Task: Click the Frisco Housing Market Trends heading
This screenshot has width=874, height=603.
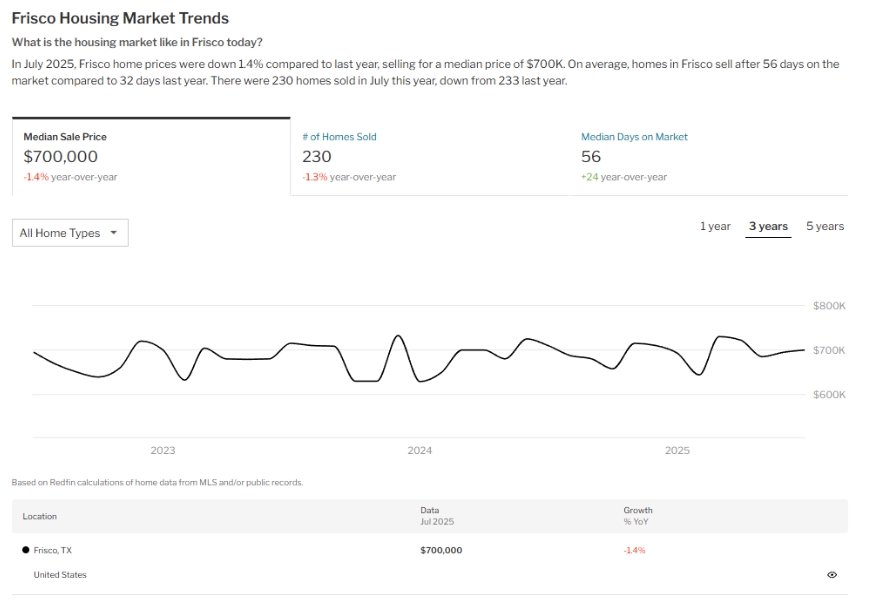Action: [x=120, y=18]
